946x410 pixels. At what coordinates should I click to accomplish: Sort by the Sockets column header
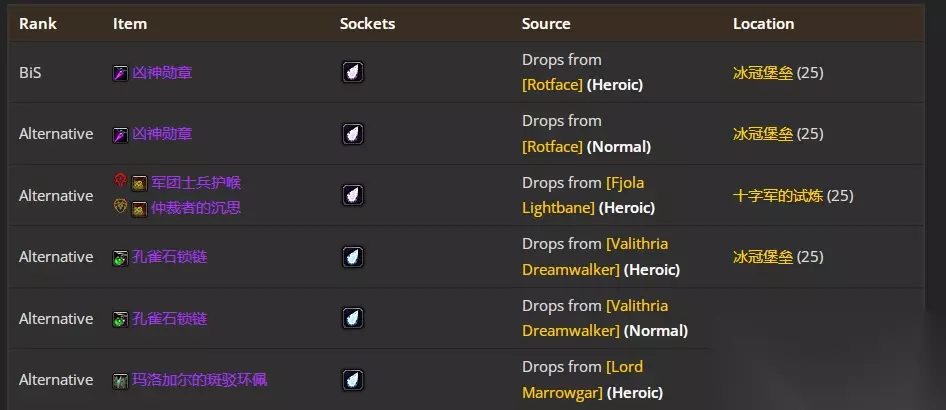click(367, 24)
